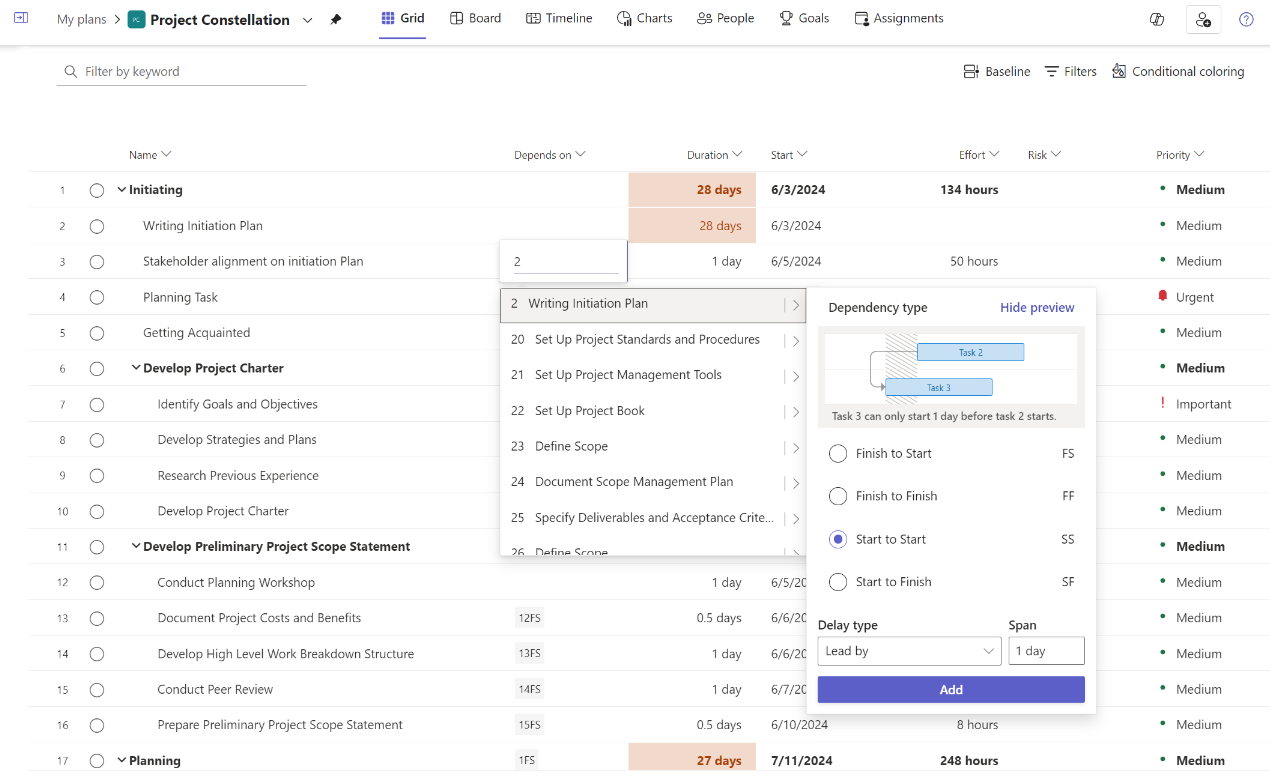Collapse the Initiating task group
The width and height of the screenshot is (1270, 781).
120,189
